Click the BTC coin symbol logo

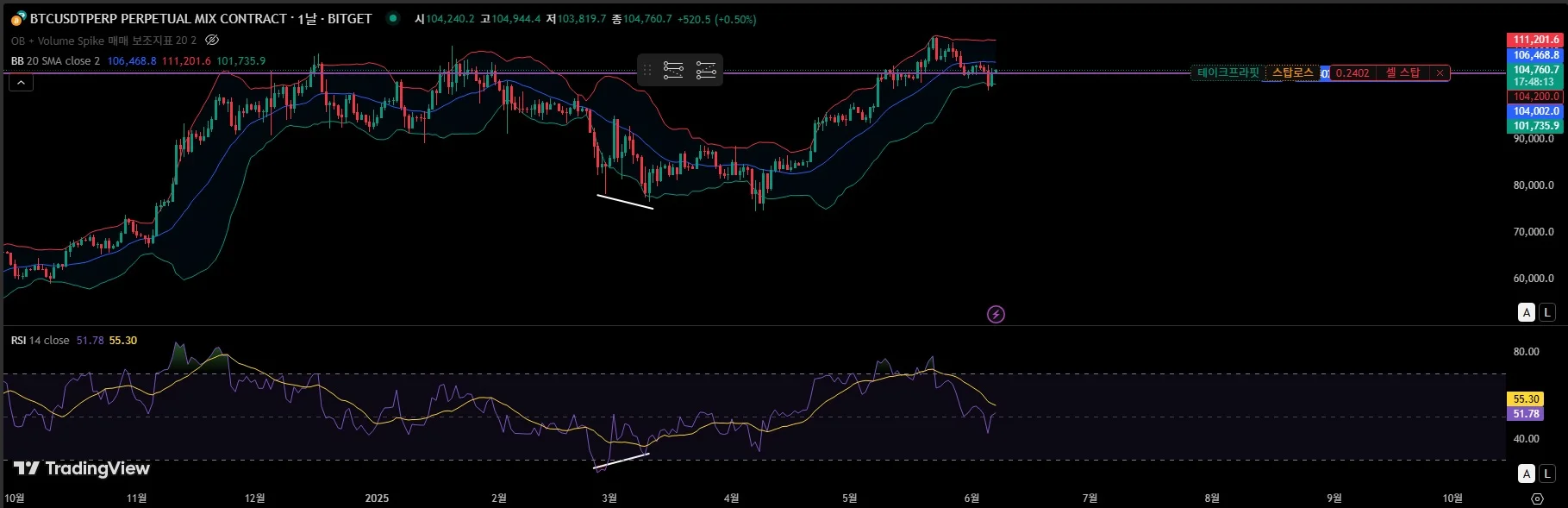18,18
